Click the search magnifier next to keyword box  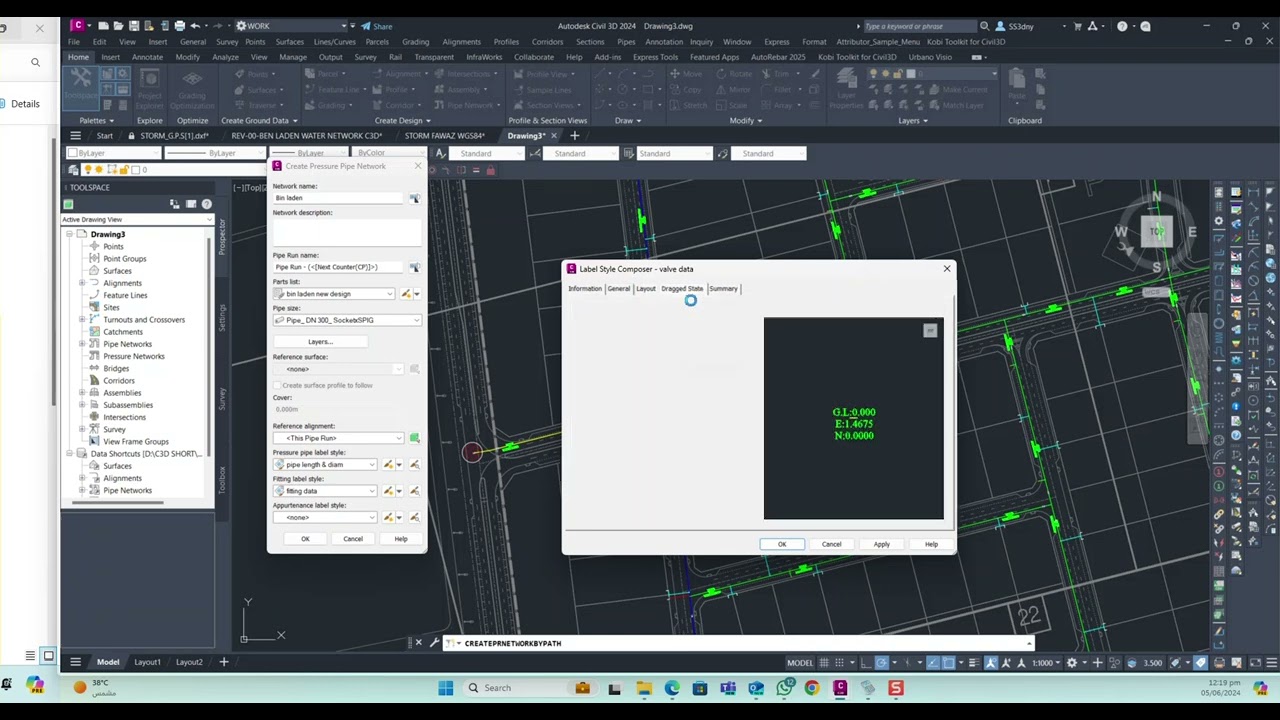985,26
